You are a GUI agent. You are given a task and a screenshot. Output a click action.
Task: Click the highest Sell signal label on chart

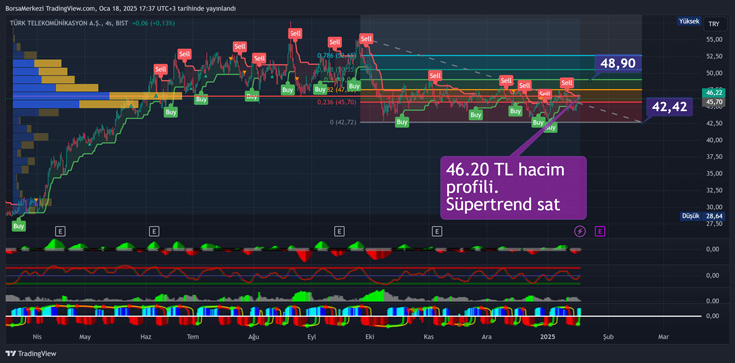295,33
